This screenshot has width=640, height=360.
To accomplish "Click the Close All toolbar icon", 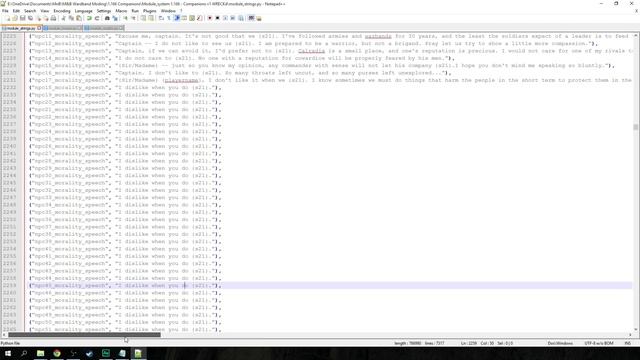I will [x=47, y=18].
